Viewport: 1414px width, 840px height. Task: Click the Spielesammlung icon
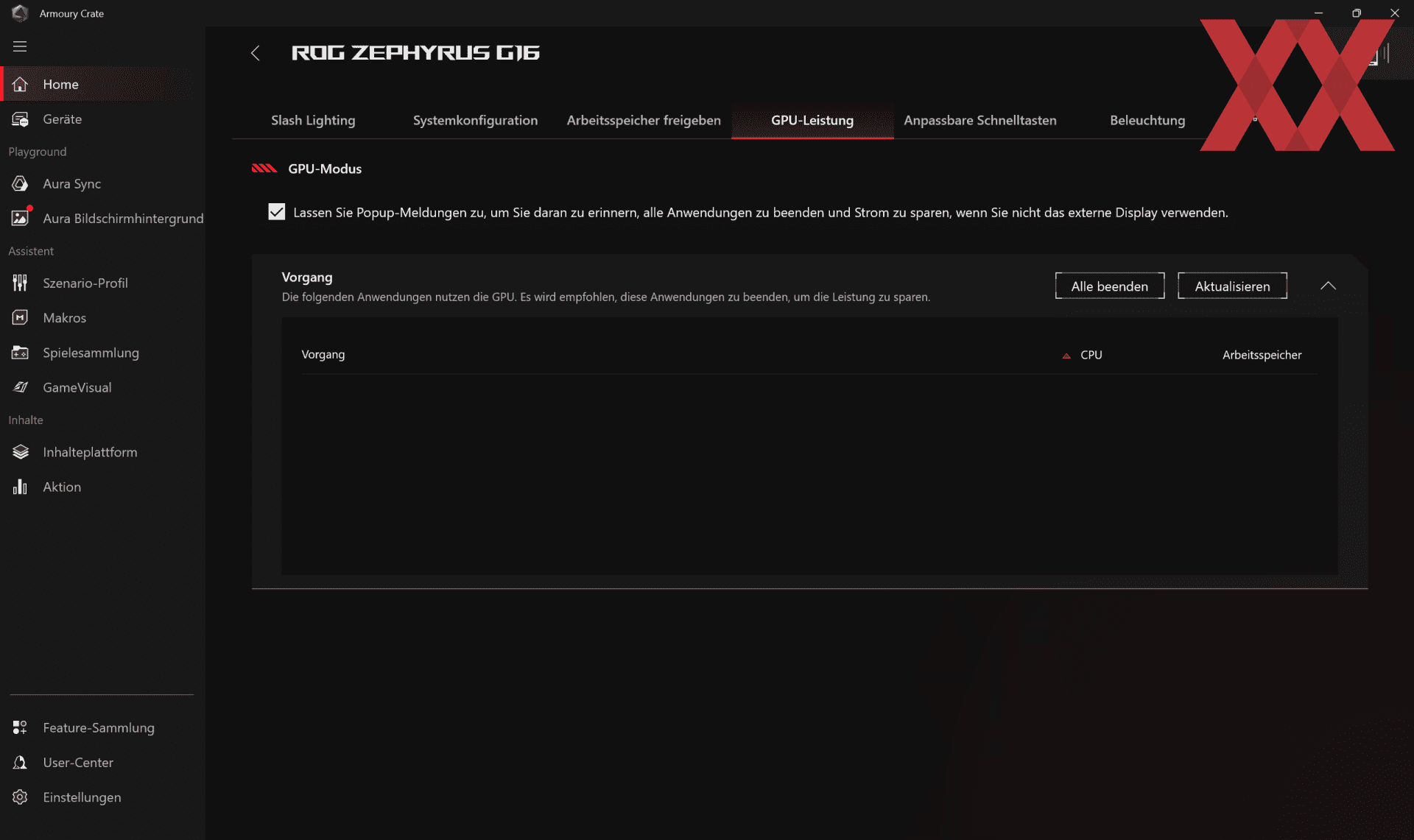(x=20, y=353)
